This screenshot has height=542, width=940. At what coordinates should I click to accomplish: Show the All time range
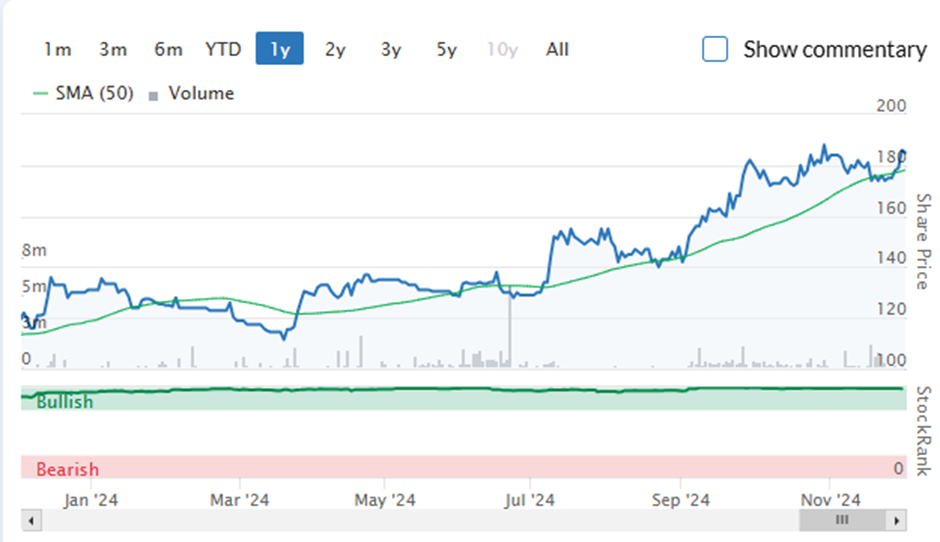(x=557, y=49)
